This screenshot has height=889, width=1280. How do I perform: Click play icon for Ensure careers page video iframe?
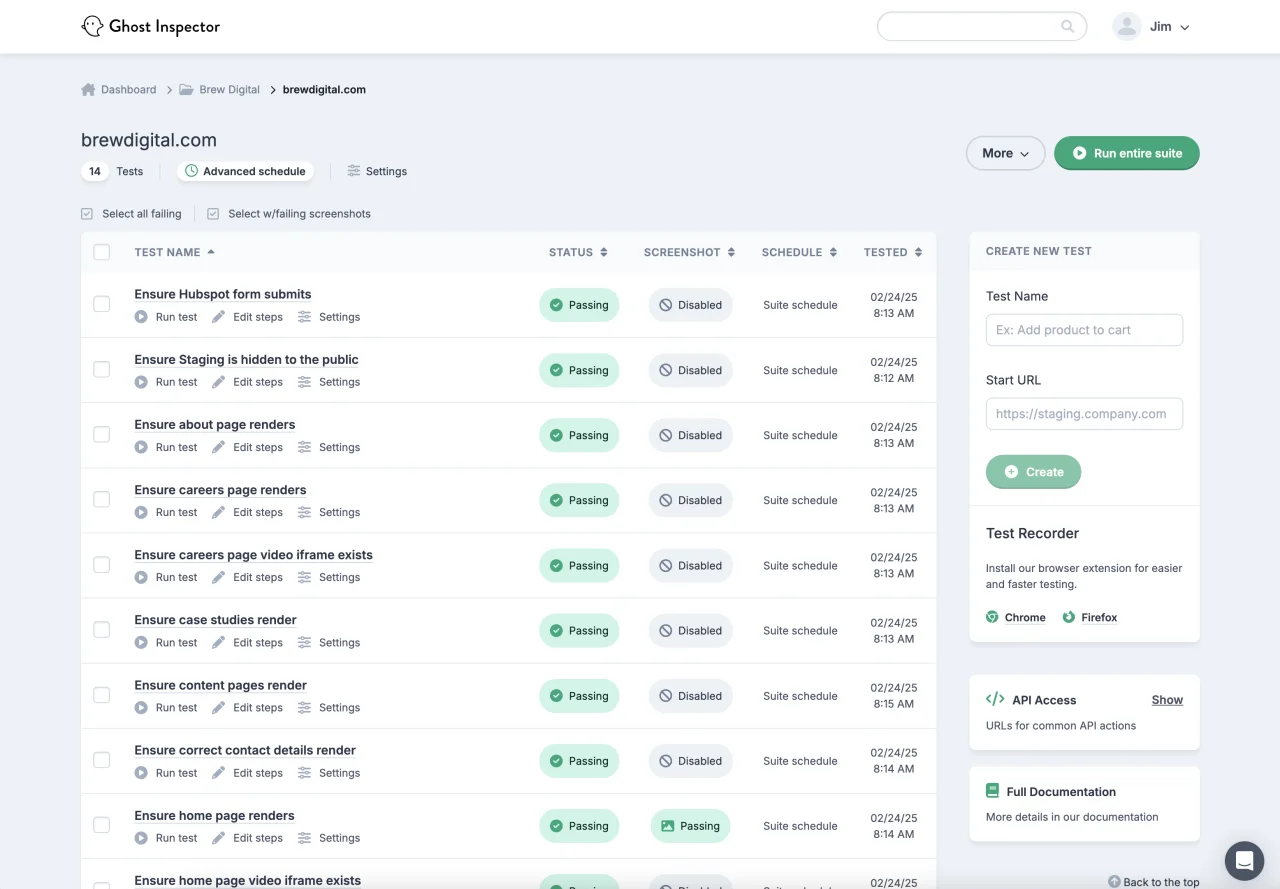(x=141, y=577)
